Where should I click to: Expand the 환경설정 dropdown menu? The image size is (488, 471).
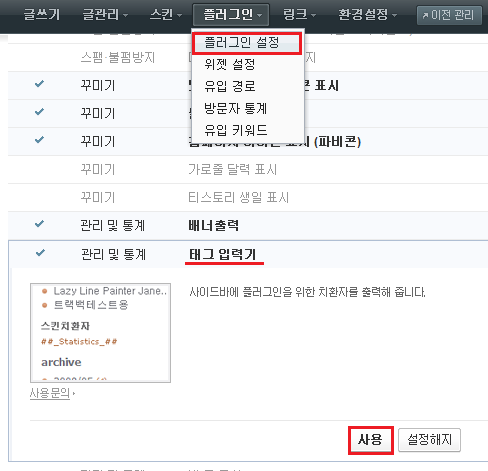pos(368,15)
